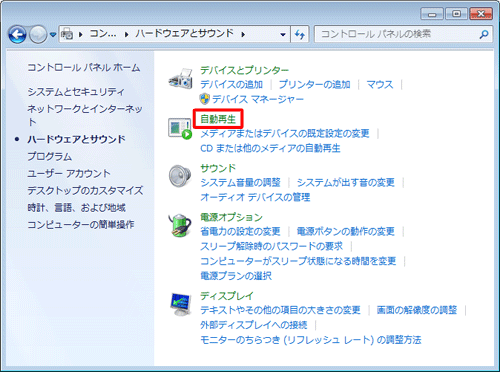Open デスクトップのカスタマイズ in sidebar
500x372 pixels.
click(x=85, y=190)
